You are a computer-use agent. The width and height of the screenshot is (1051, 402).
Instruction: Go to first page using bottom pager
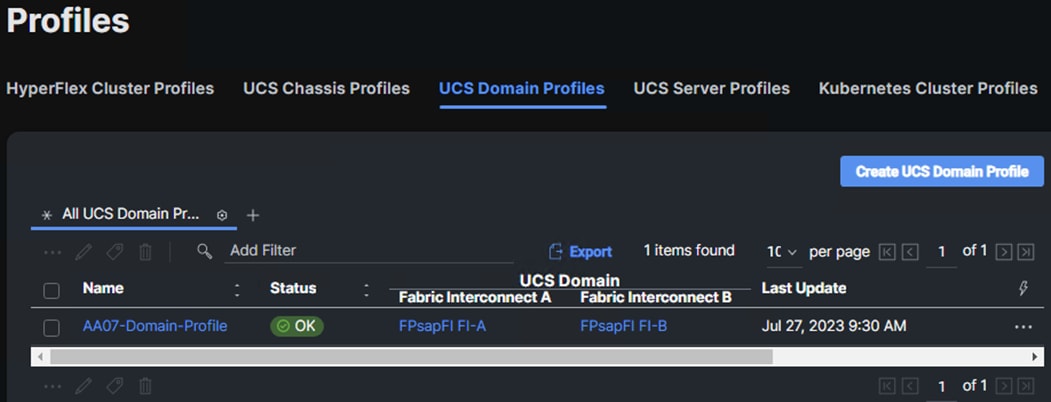pos(887,386)
